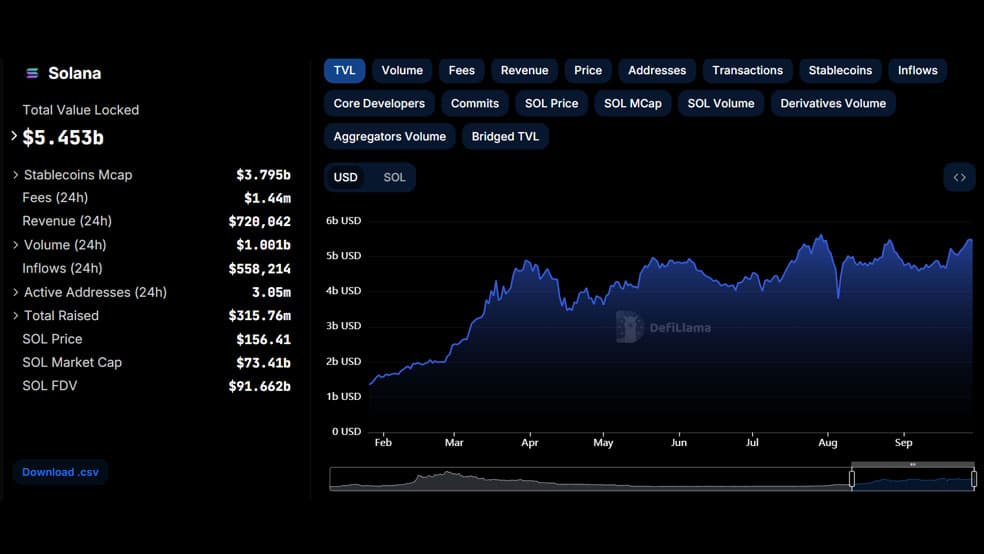Switch chart denomination to USD

click(x=346, y=178)
